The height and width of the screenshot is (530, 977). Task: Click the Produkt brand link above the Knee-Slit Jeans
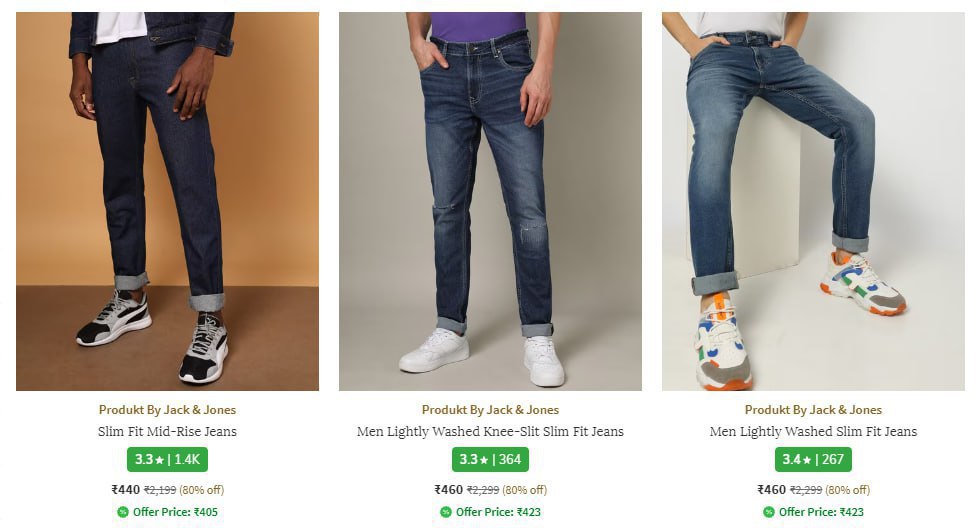490,410
